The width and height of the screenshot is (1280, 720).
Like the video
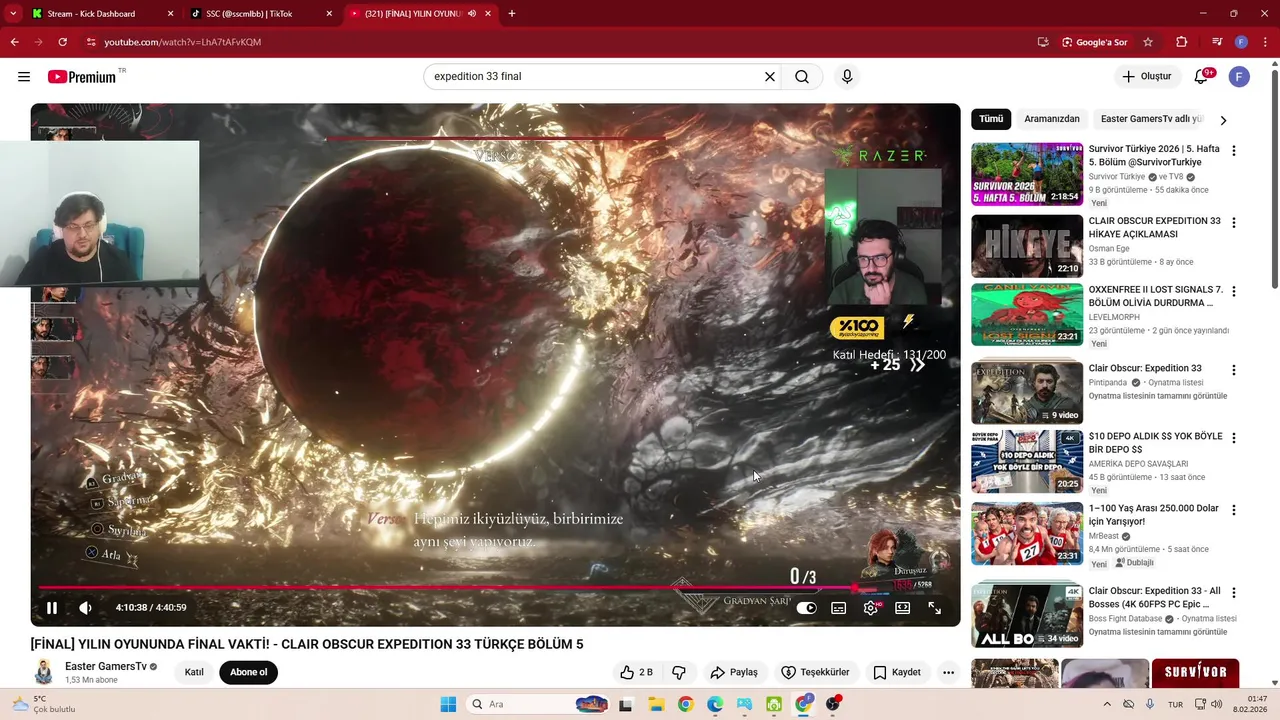[x=636, y=672]
